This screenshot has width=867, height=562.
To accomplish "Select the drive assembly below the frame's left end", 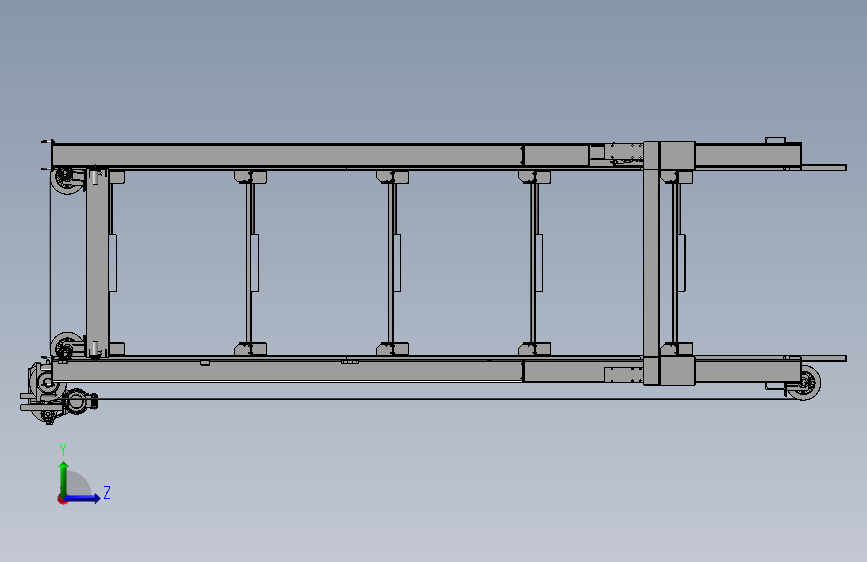I will pos(58,393).
